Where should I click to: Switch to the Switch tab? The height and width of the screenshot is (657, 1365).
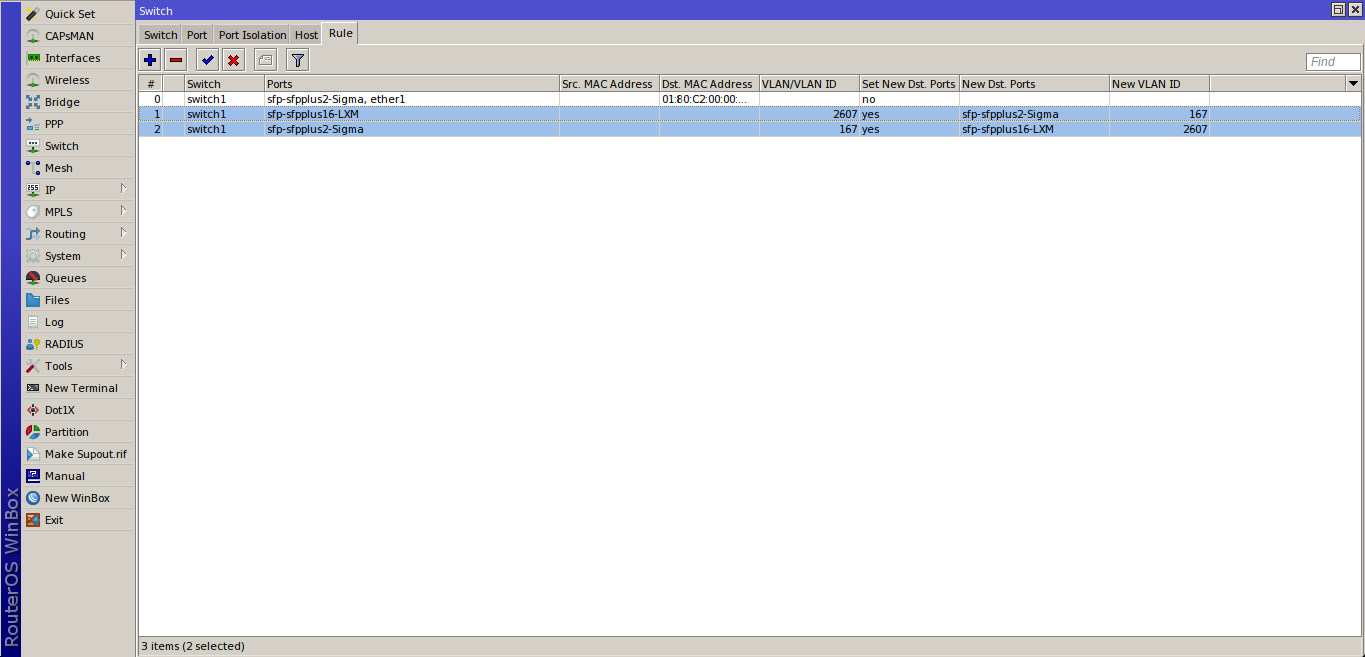(x=160, y=35)
